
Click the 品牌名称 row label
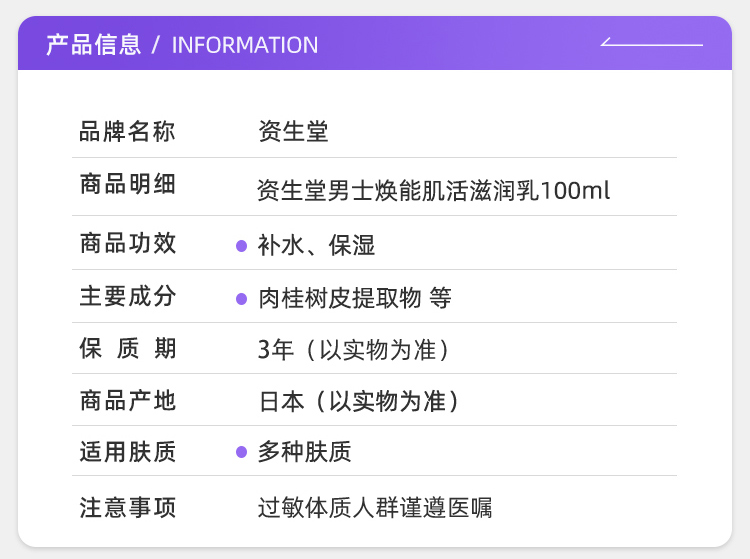point(127,131)
